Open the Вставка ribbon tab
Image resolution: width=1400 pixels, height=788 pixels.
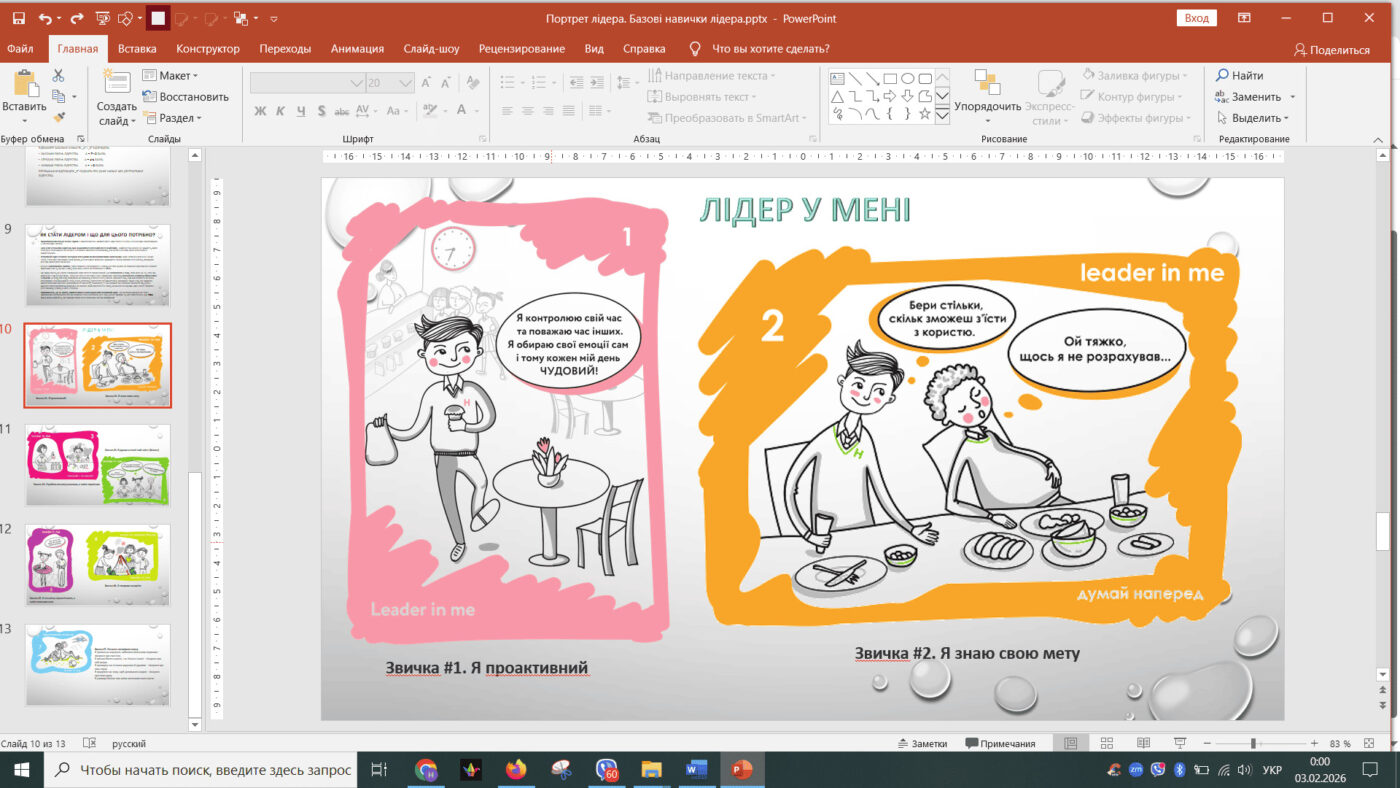pyautogui.click(x=137, y=49)
